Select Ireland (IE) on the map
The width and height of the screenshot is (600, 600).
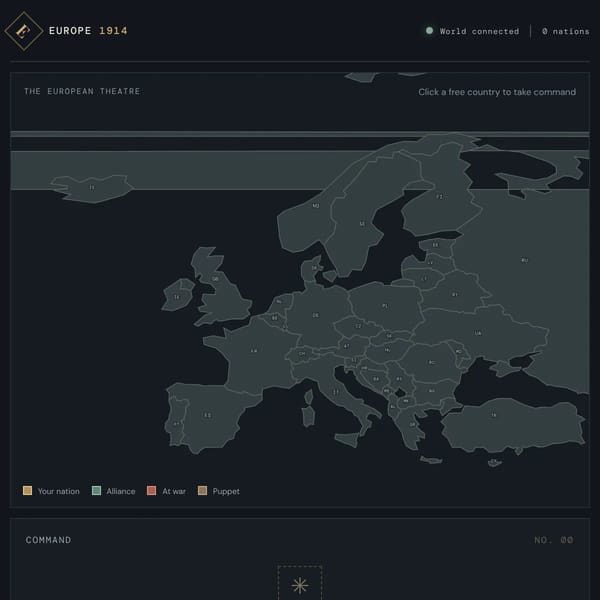pyautogui.click(x=176, y=297)
